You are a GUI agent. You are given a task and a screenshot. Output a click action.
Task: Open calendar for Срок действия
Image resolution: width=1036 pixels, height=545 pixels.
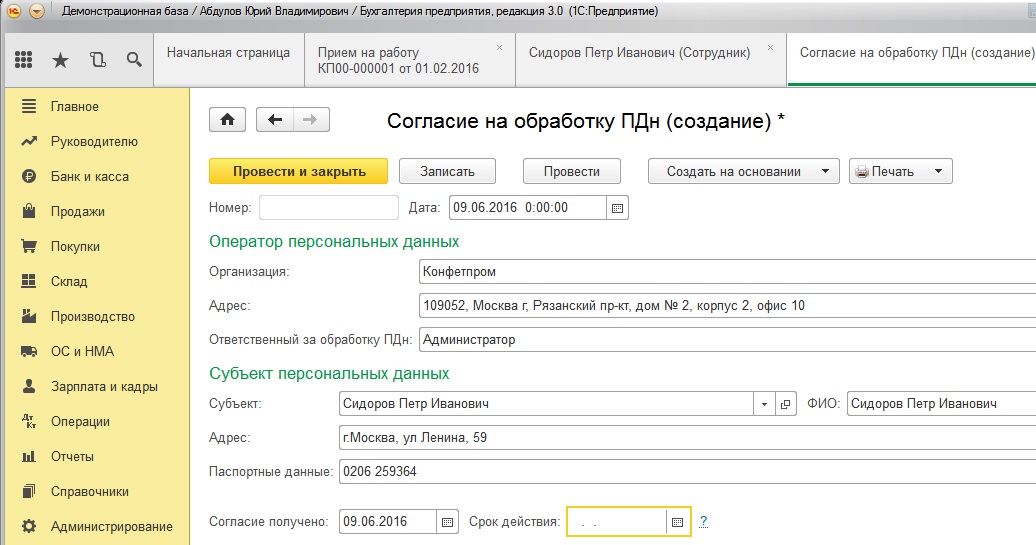point(677,522)
